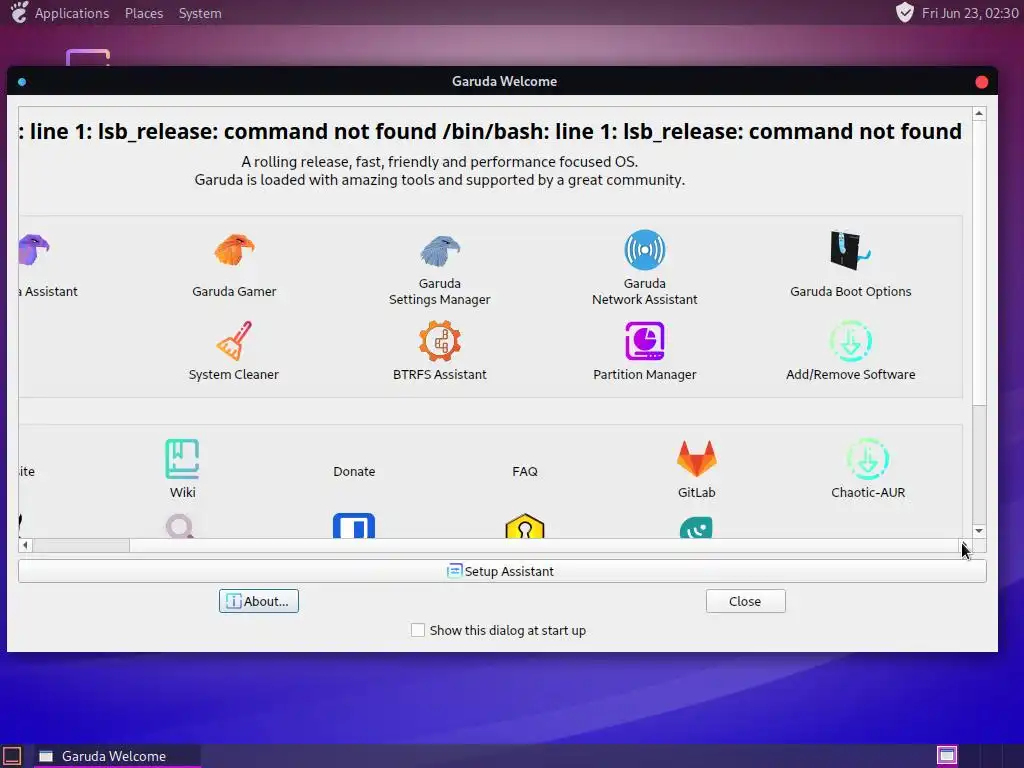Open Garuda Gamer
The image size is (1024, 768).
[x=234, y=266]
